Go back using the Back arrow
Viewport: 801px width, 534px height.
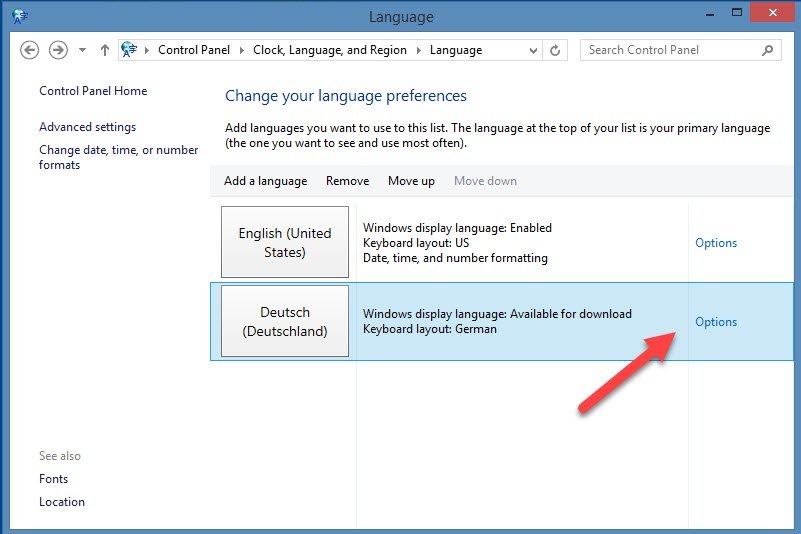(x=30, y=50)
